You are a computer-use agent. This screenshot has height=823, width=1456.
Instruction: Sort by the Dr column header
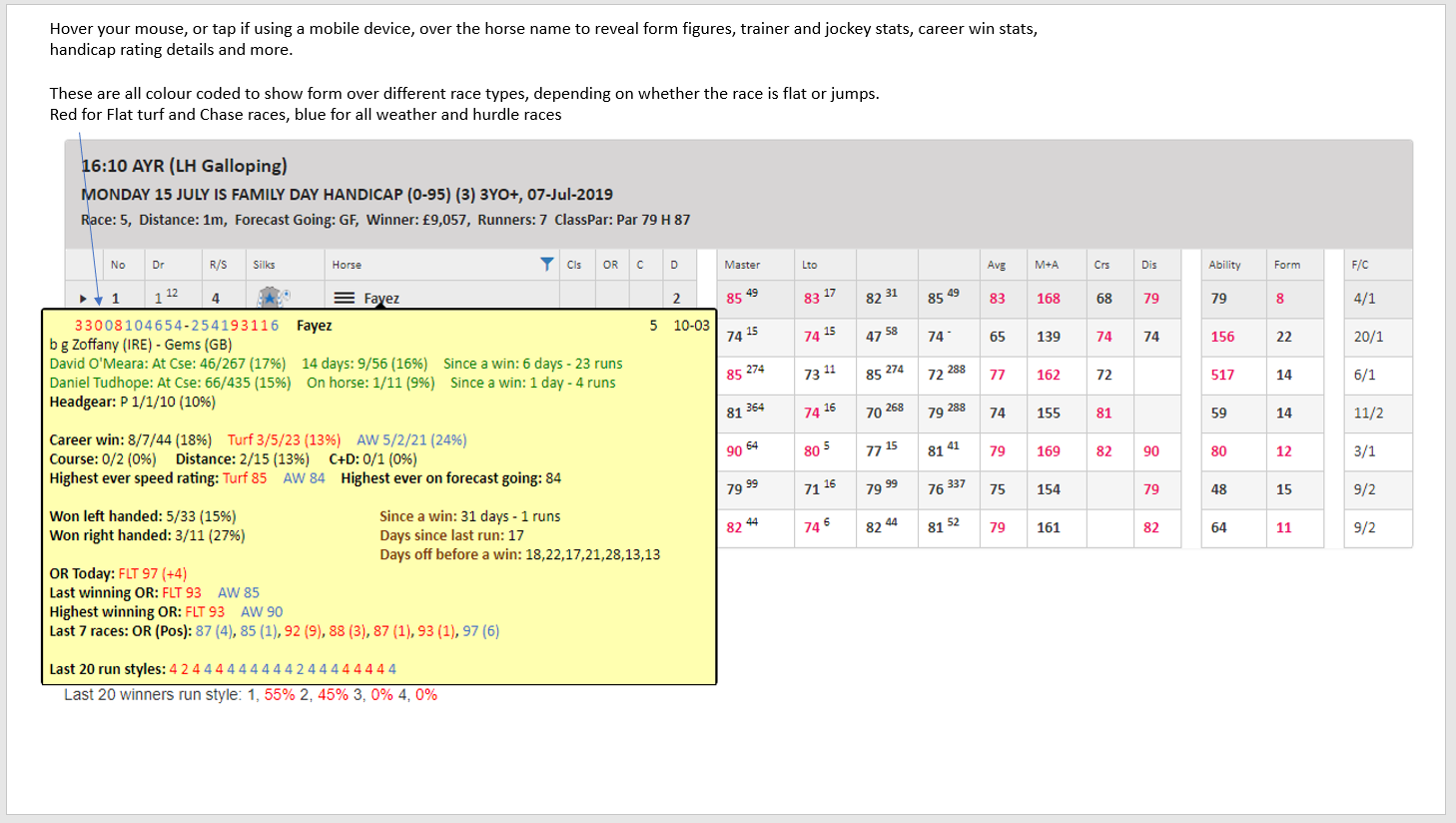click(x=158, y=265)
